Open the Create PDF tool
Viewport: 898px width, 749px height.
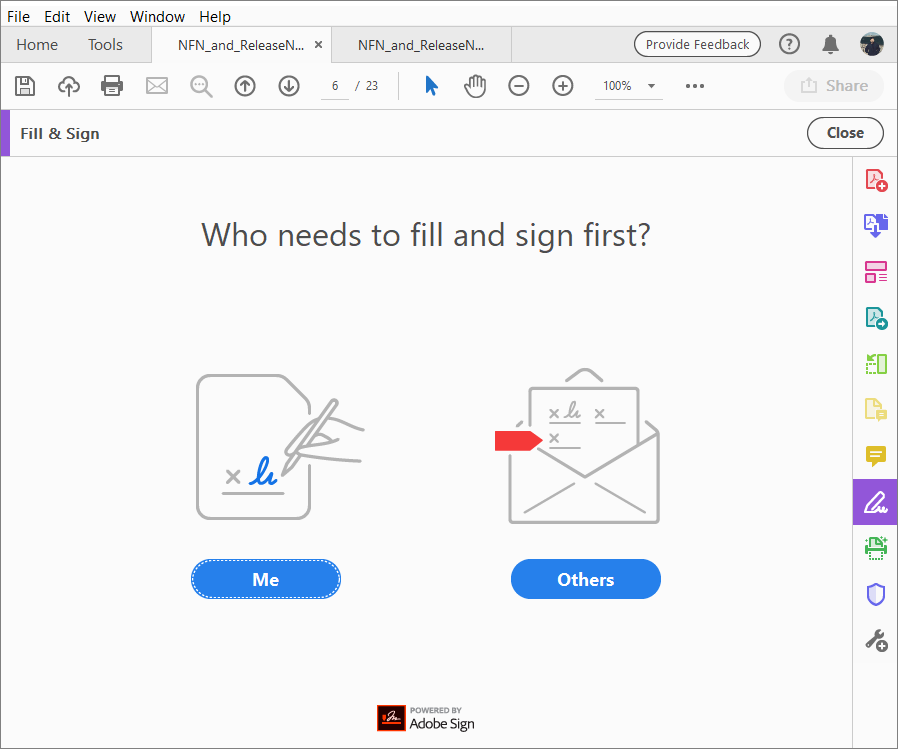point(875,180)
